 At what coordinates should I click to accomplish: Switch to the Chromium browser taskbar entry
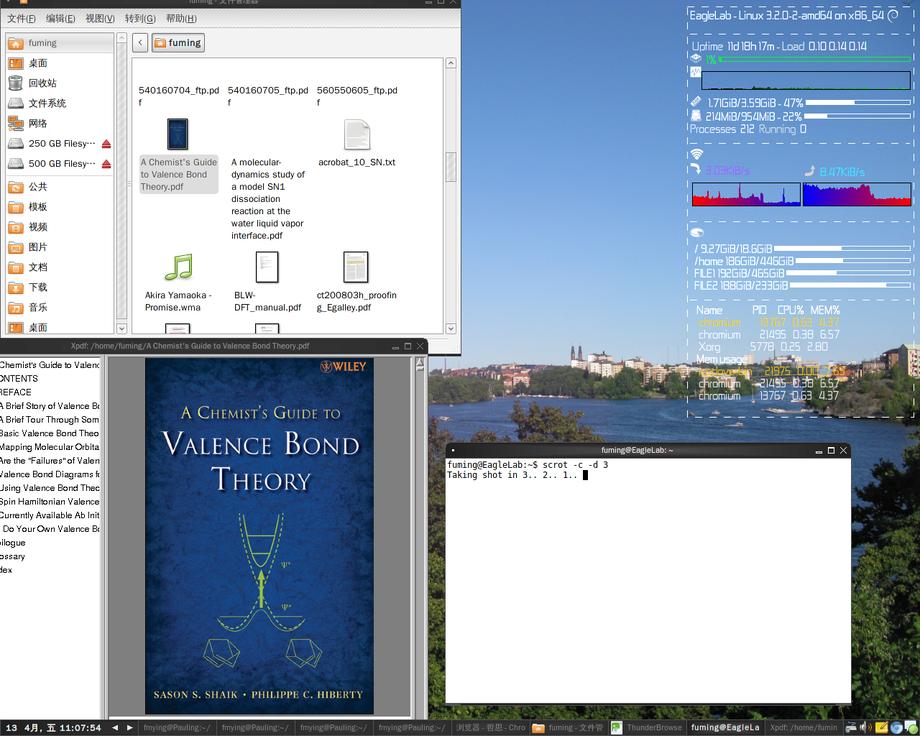pos(491,728)
